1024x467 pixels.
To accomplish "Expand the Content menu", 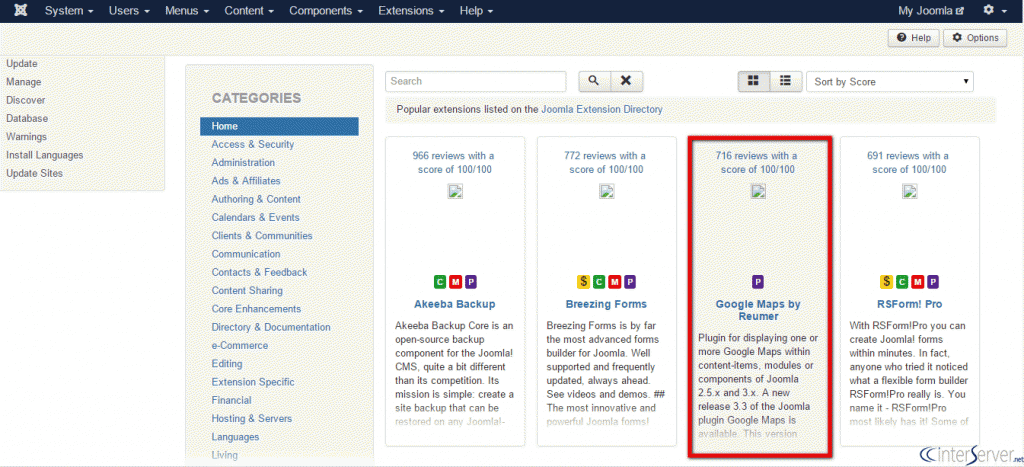I will (x=249, y=10).
